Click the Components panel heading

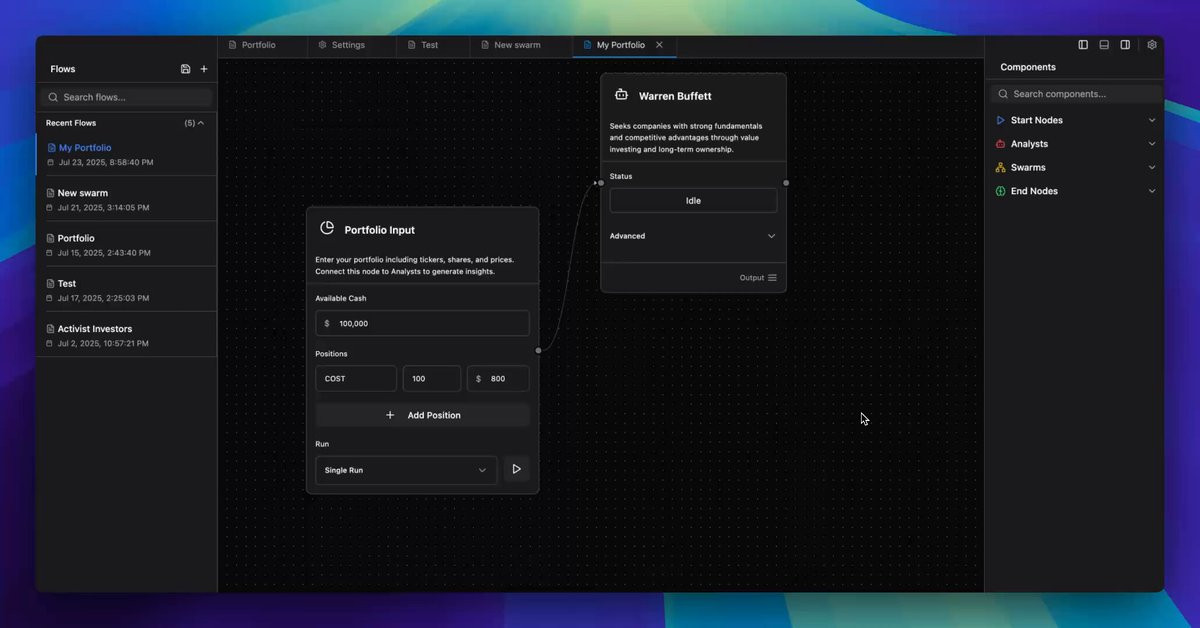(x=1028, y=67)
